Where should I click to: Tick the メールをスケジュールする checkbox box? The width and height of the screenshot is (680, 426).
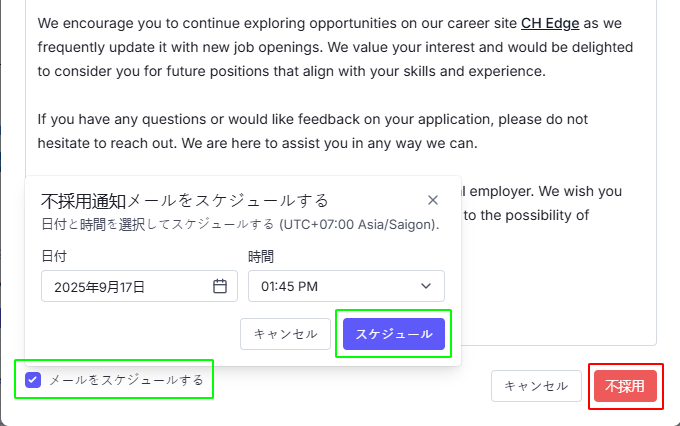pos(33,380)
